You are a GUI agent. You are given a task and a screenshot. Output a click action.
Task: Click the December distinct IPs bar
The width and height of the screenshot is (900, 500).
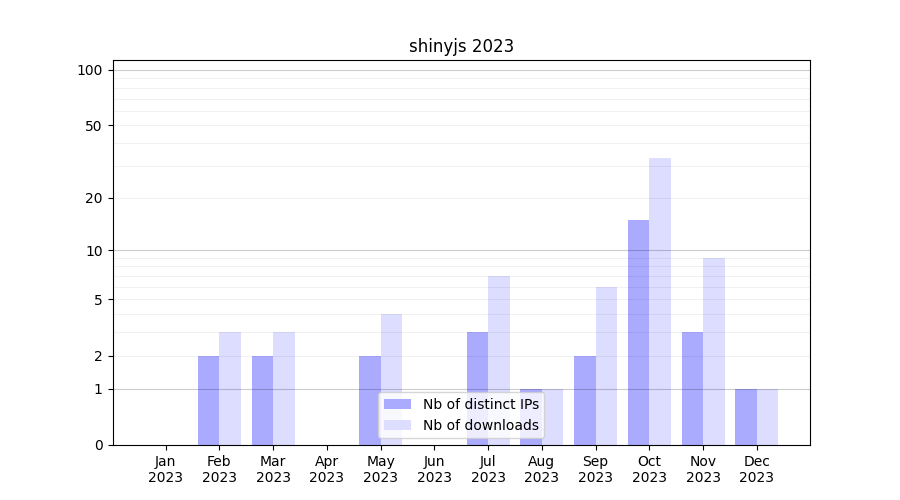point(746,417)
